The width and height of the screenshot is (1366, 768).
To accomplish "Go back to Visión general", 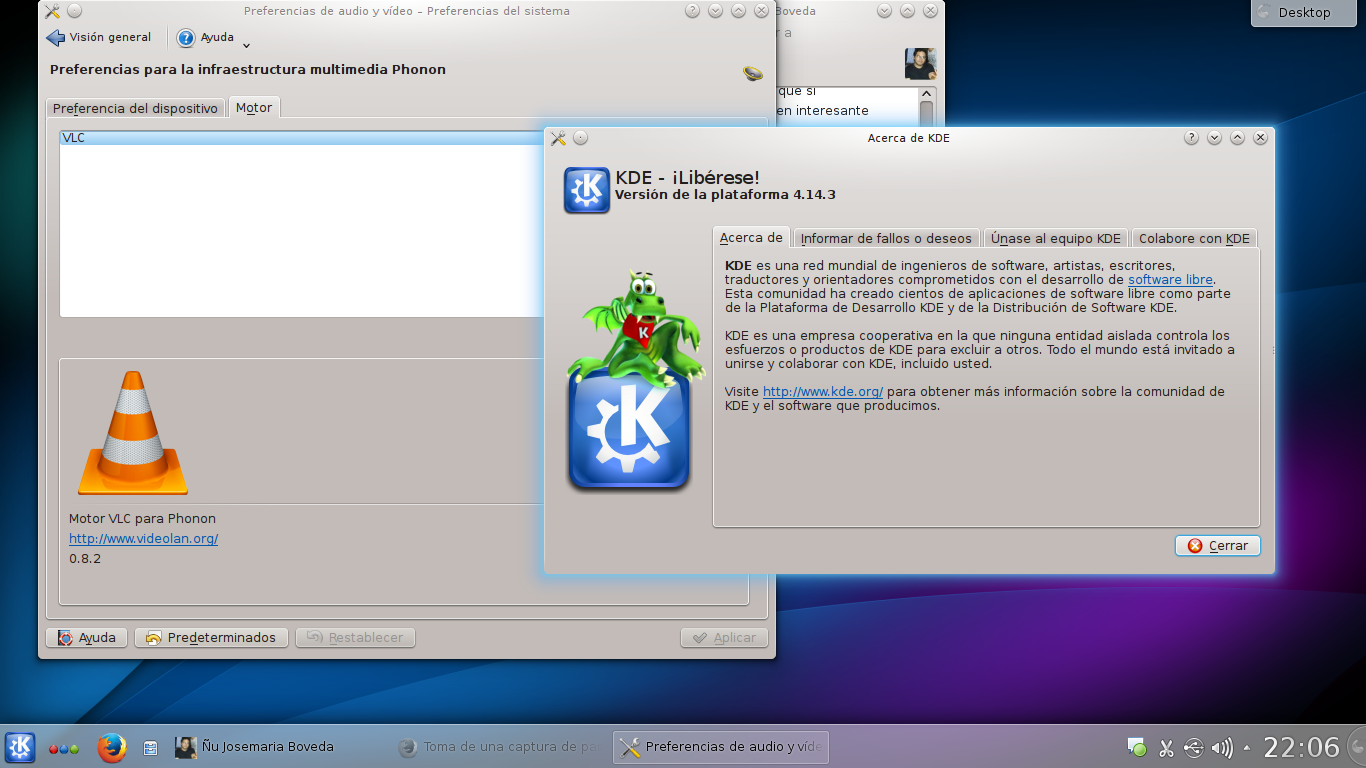I will pyautogui.click(x=99, y=38).
